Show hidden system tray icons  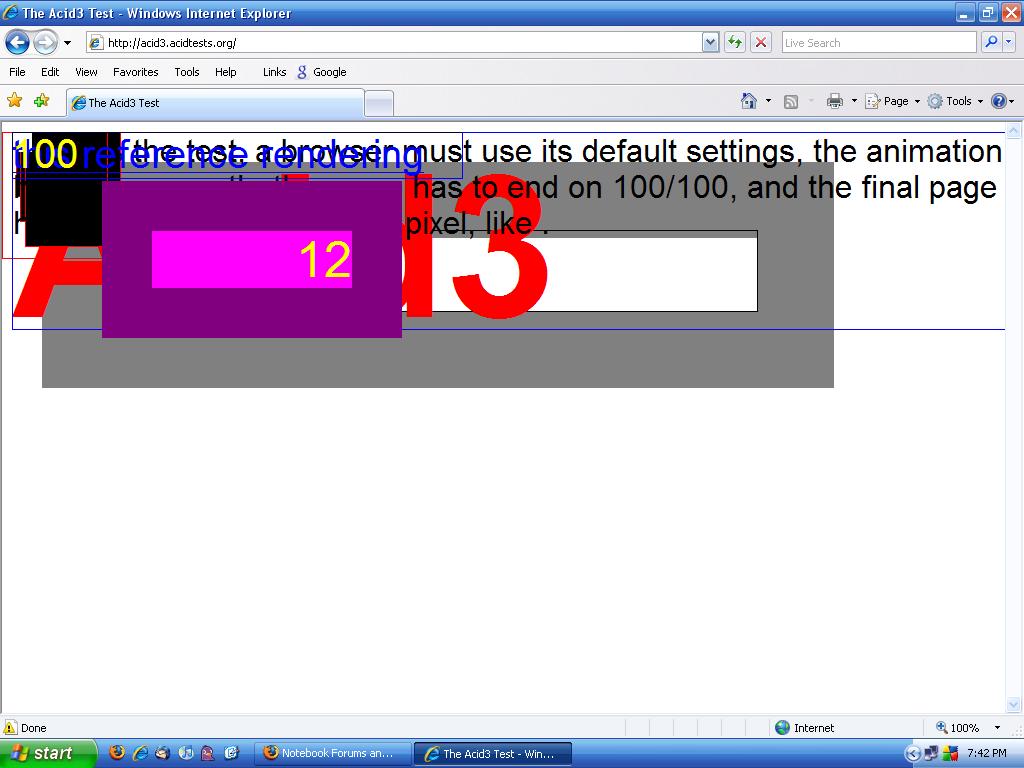[912, 754]
